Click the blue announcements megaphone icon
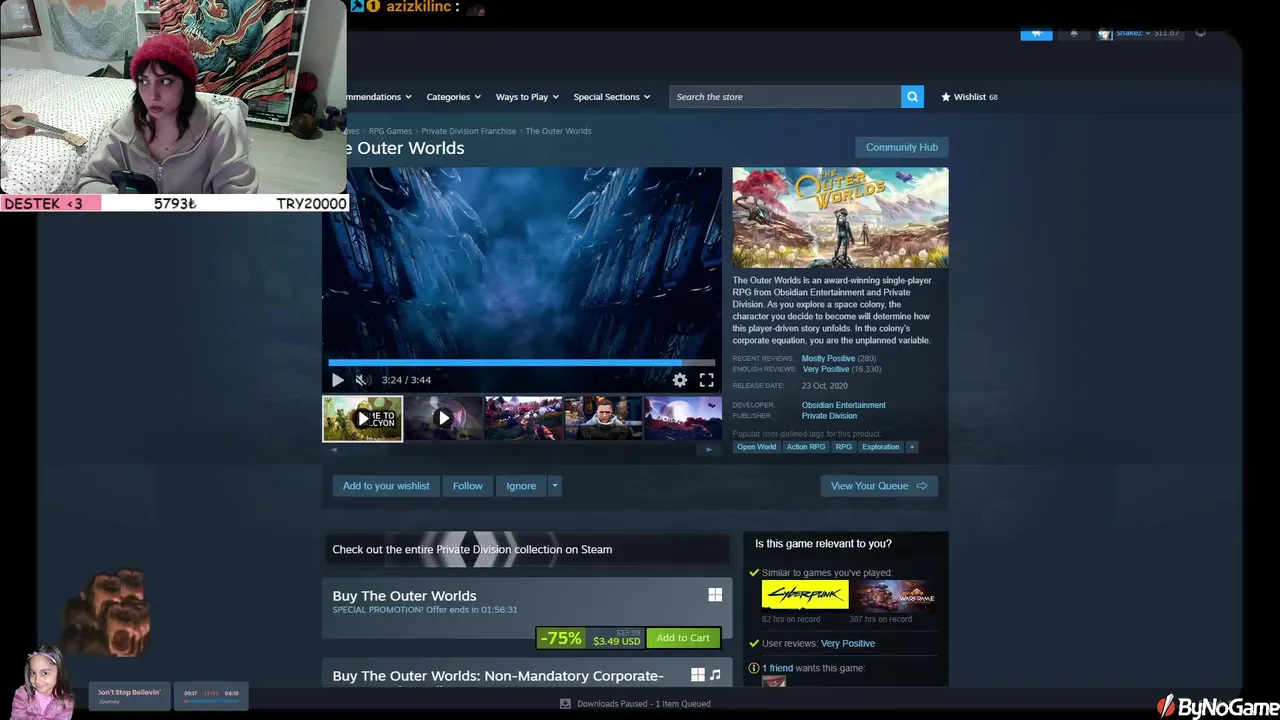Viewport: 1280px width, 720px height. click(x=1036, y=33)
